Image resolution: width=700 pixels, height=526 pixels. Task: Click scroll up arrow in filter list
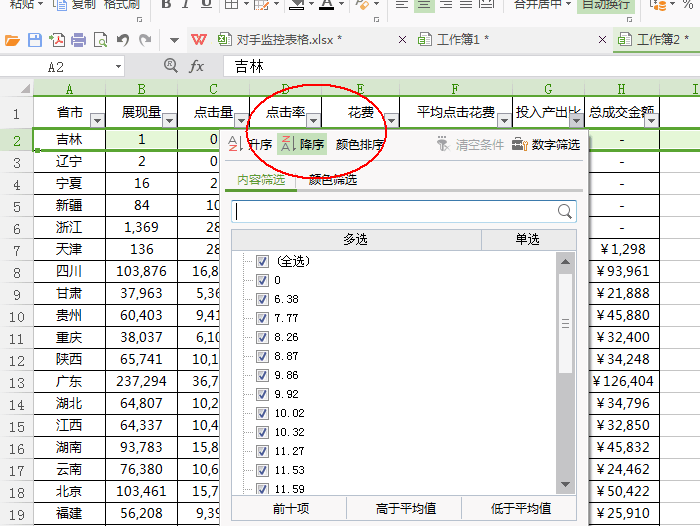tap(566, 262)
